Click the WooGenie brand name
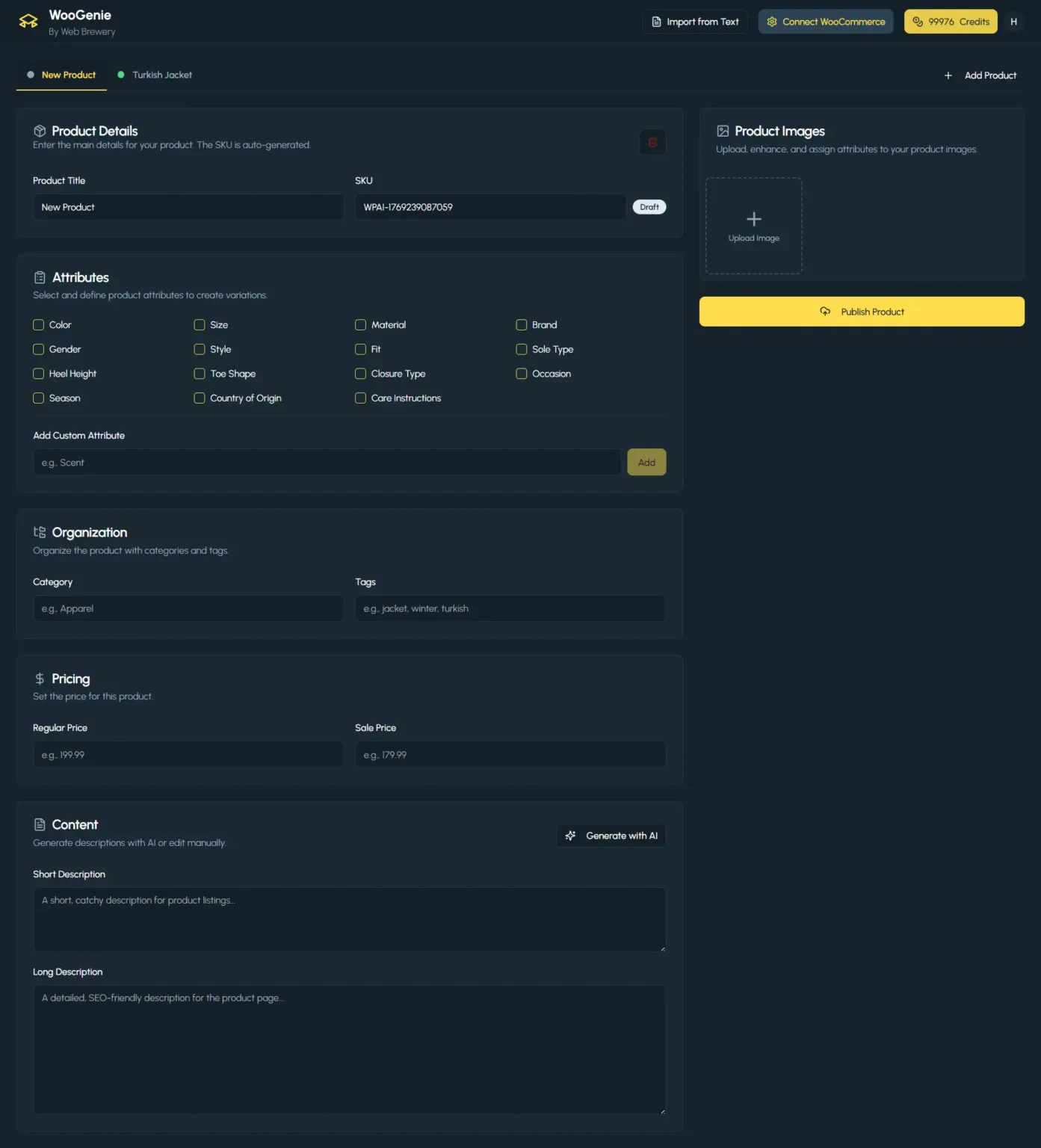 (x=80, y=15)
